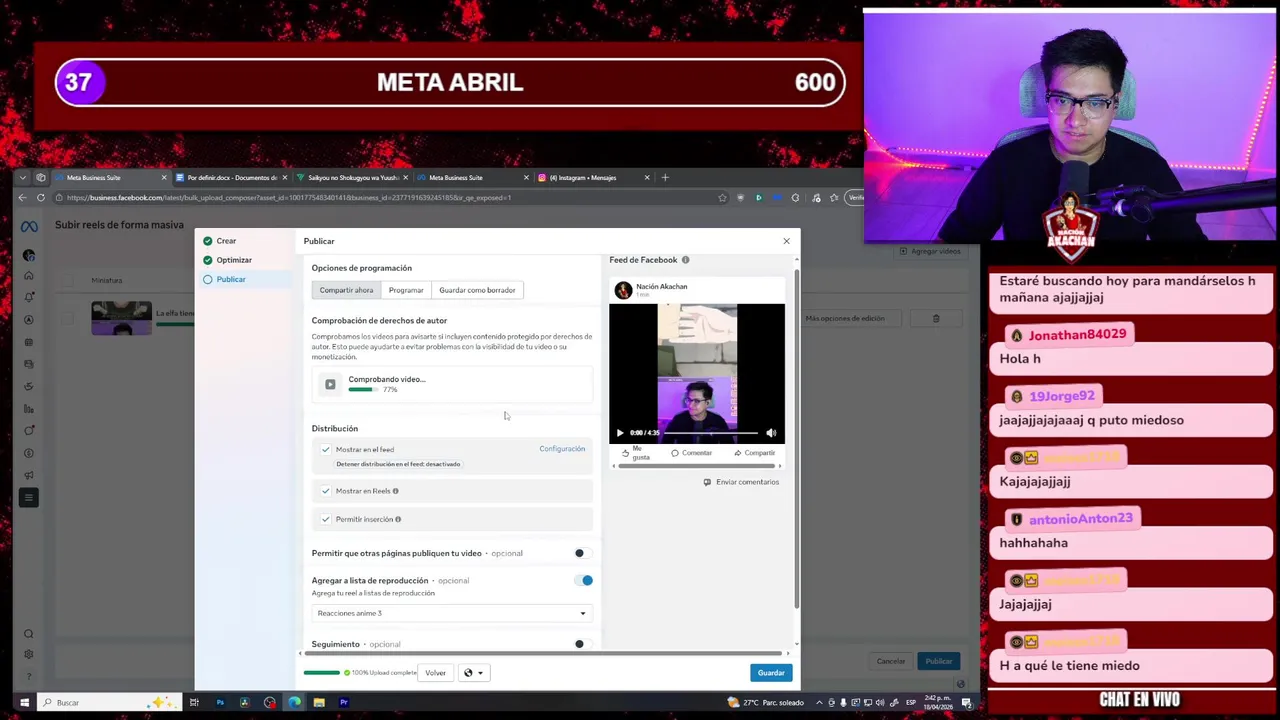Click Más opciones de edición button
Viewport: 1280px width, 720px height.
tap(845, 318)
